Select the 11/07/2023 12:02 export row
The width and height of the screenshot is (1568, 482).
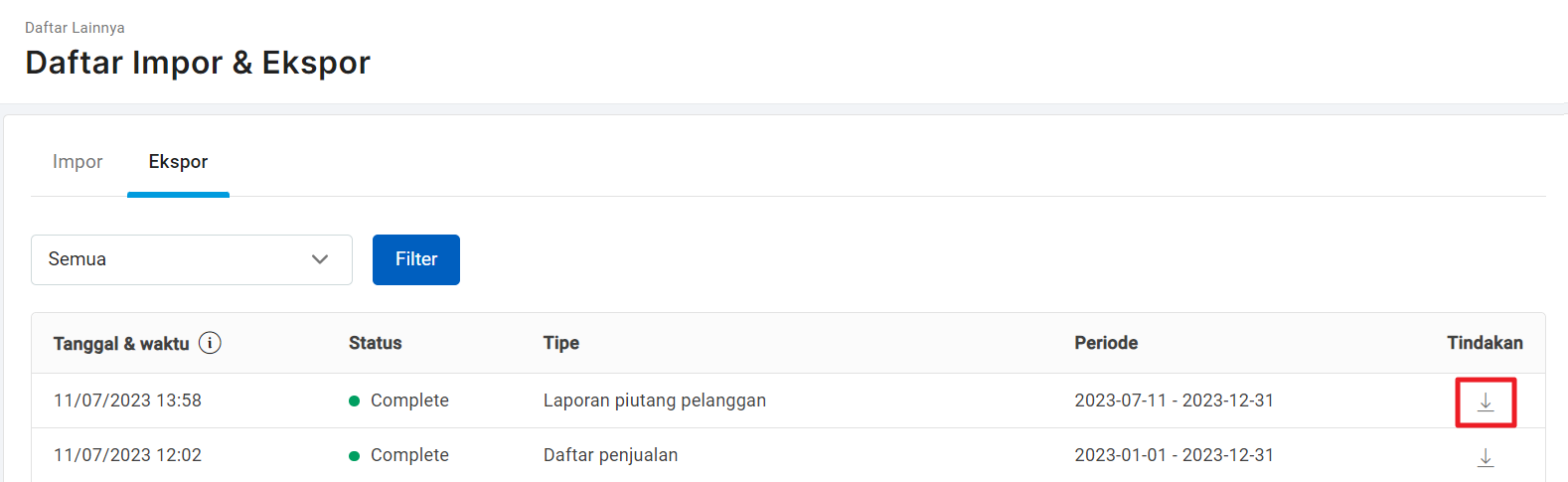click(788, 455)
